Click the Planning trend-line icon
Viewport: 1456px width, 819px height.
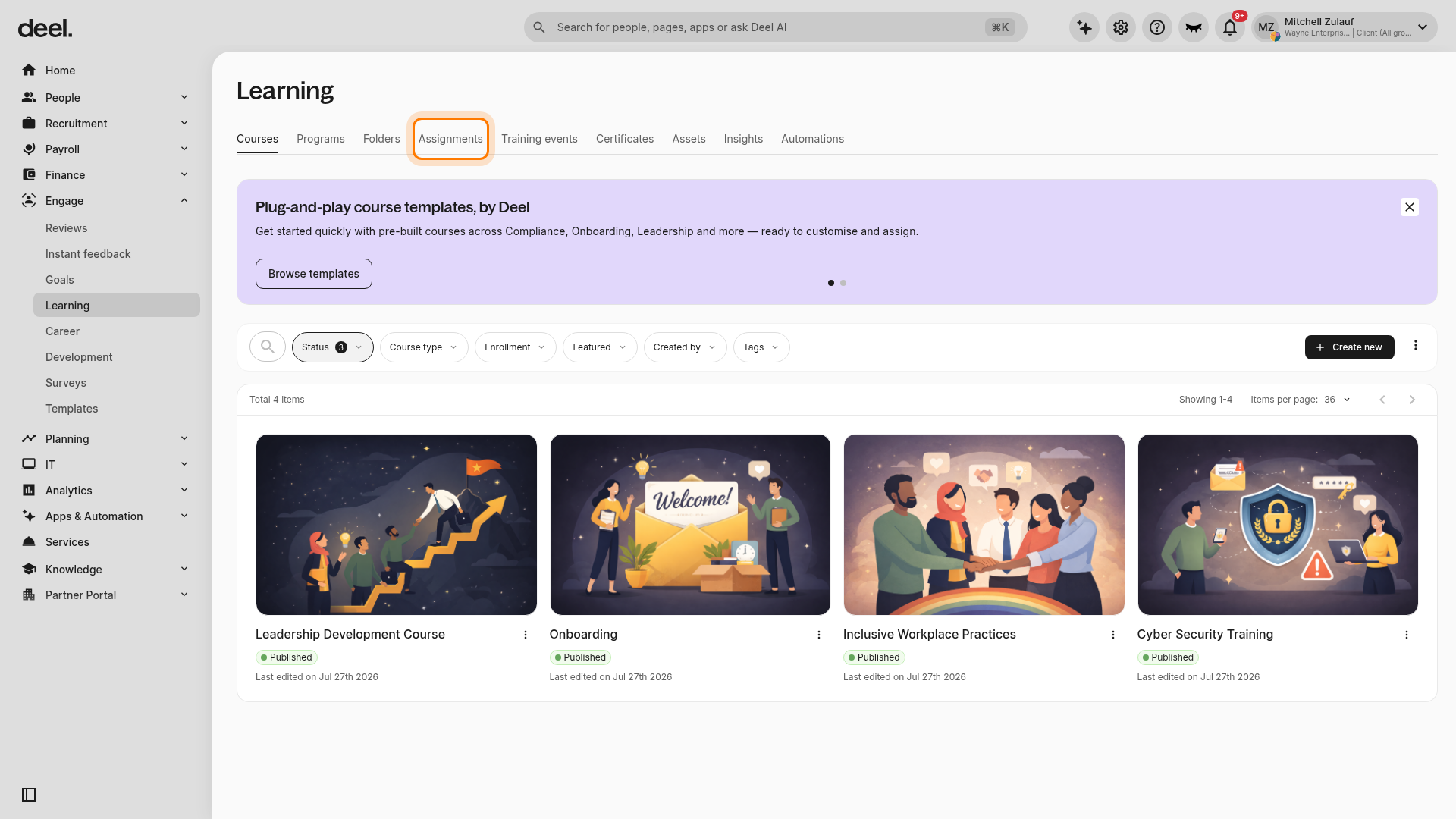point(29,438)
